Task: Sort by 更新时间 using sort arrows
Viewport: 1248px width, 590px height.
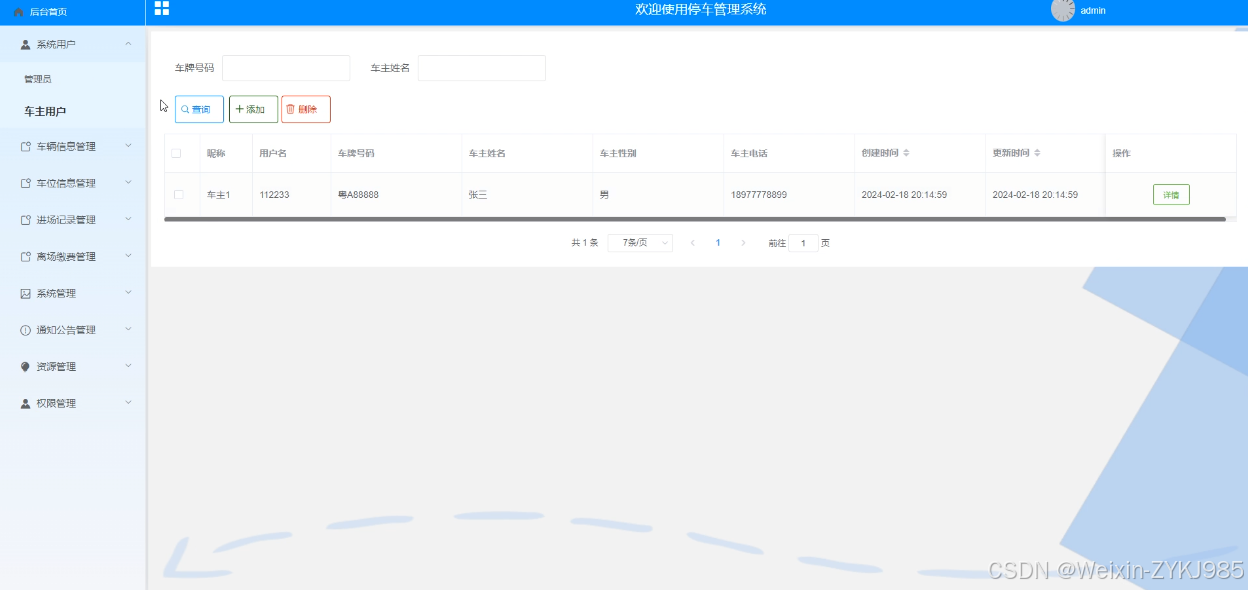Action: pos(1037,153)
